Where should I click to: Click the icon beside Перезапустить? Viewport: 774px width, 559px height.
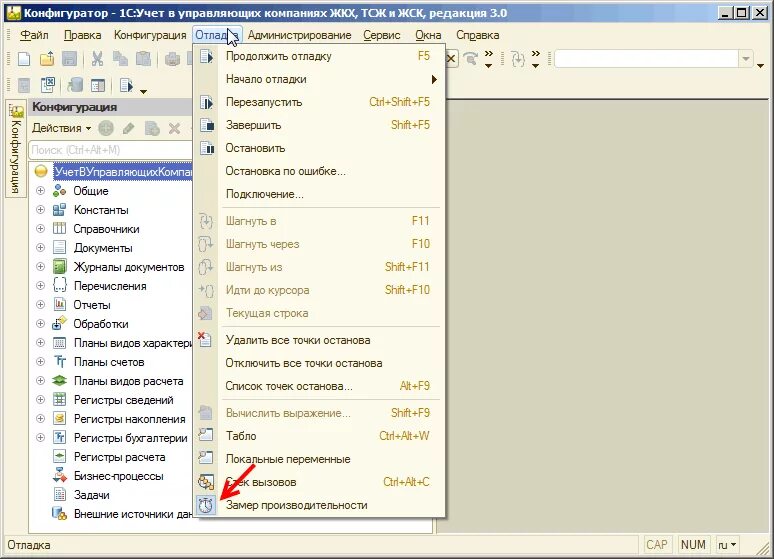click(206, 102)
